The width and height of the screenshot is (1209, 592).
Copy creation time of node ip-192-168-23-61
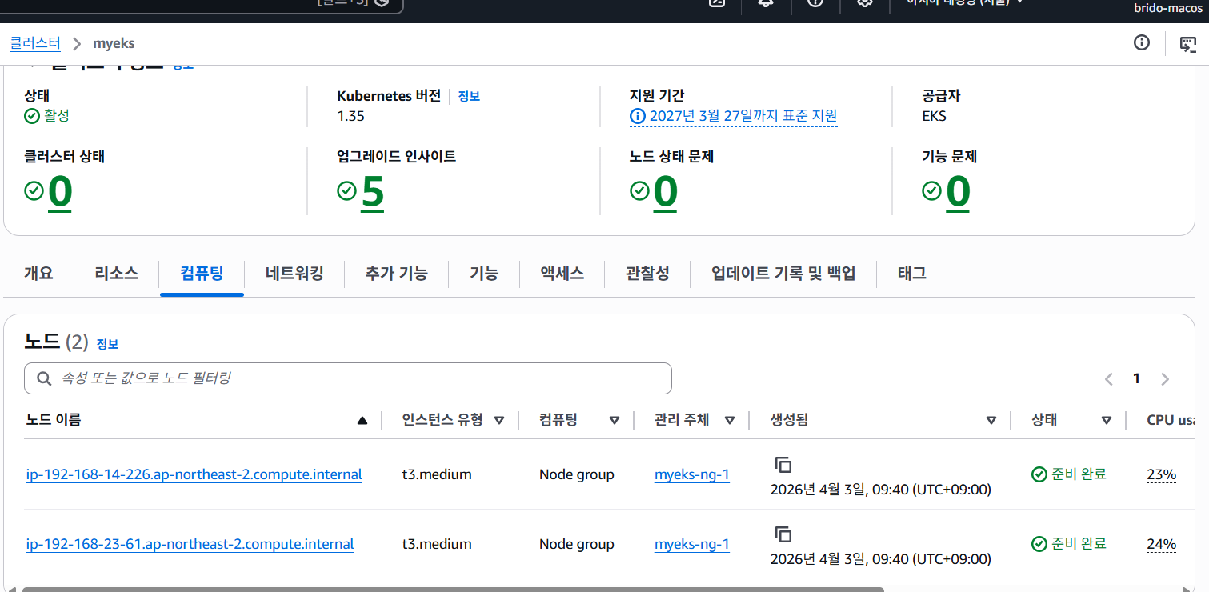(783, 534)
